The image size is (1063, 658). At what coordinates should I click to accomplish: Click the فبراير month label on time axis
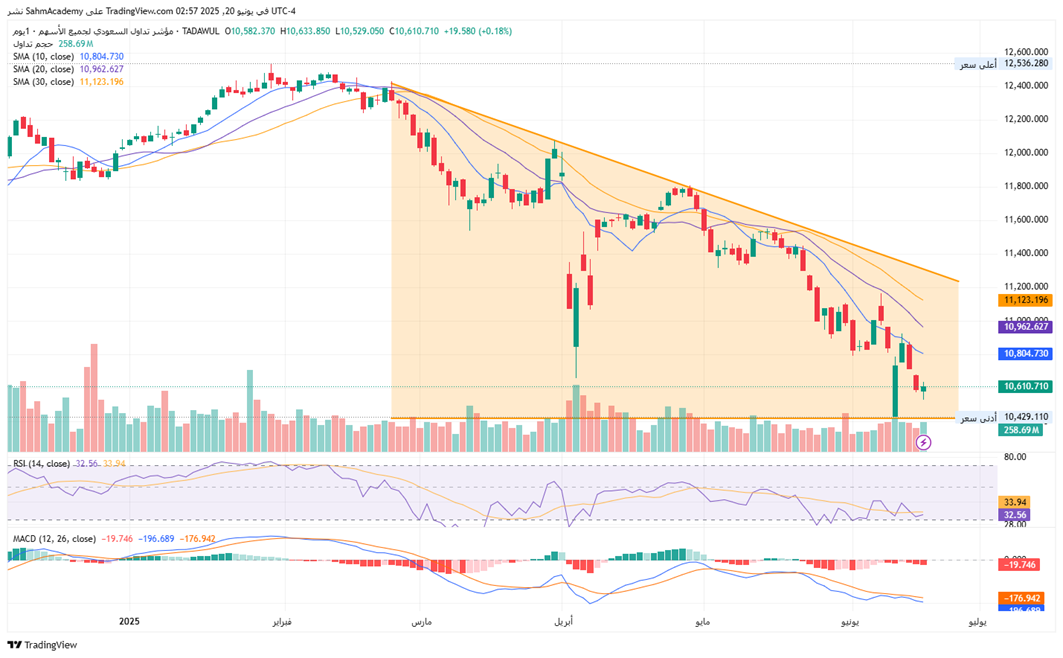[x=282, y=621]
